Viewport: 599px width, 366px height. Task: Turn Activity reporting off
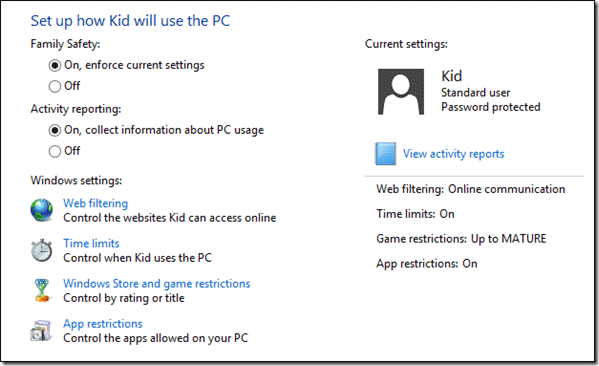[x=55, y=151]
